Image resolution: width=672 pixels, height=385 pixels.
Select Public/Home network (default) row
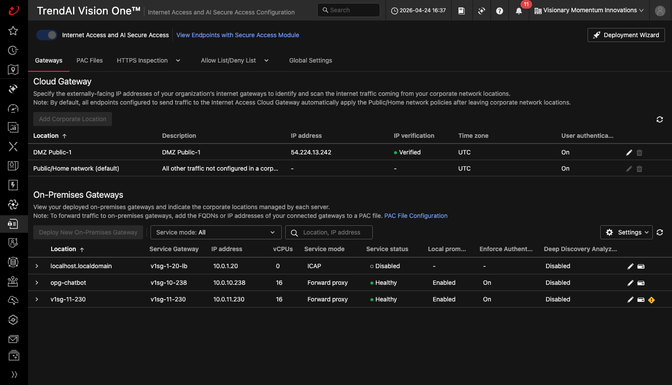(x=350, y=168)
